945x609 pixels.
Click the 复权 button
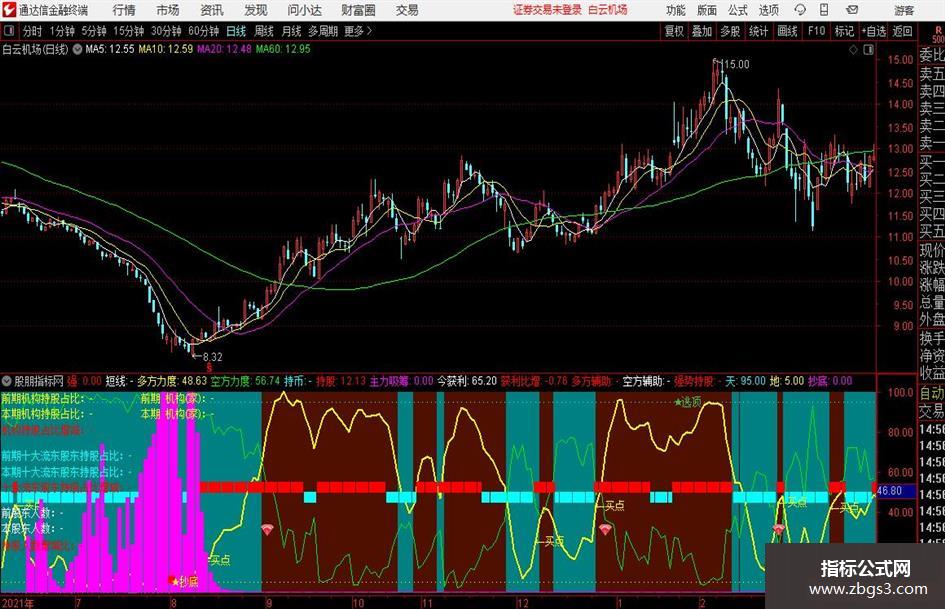[x=674, y=31]
